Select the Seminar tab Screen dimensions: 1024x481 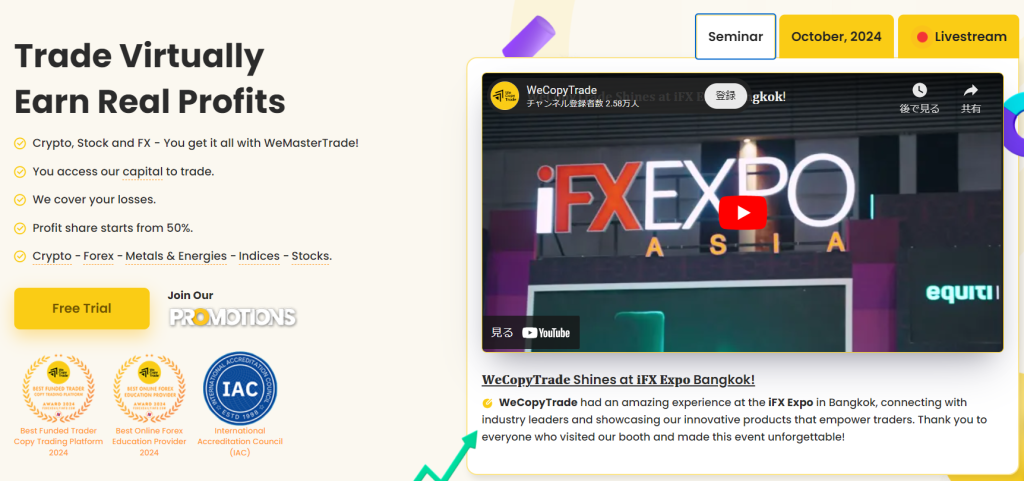pyautogui.click(x=735, y=37)
